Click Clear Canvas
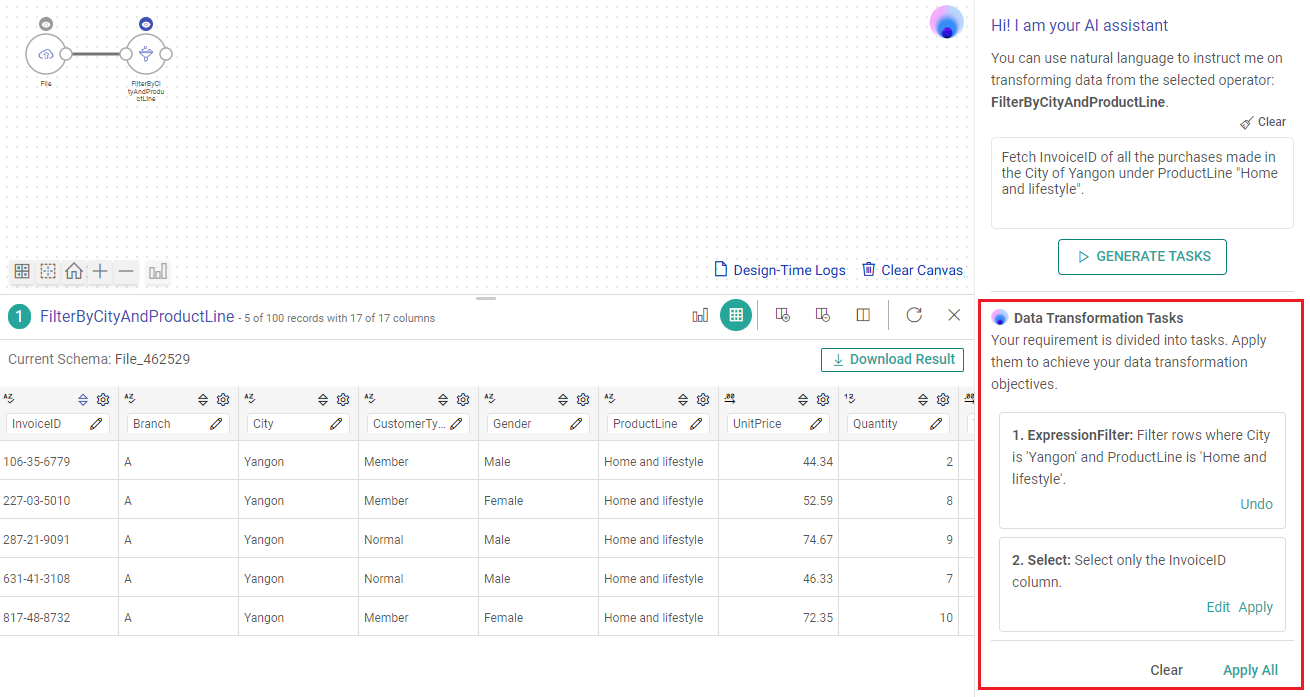 coord(912,270)
